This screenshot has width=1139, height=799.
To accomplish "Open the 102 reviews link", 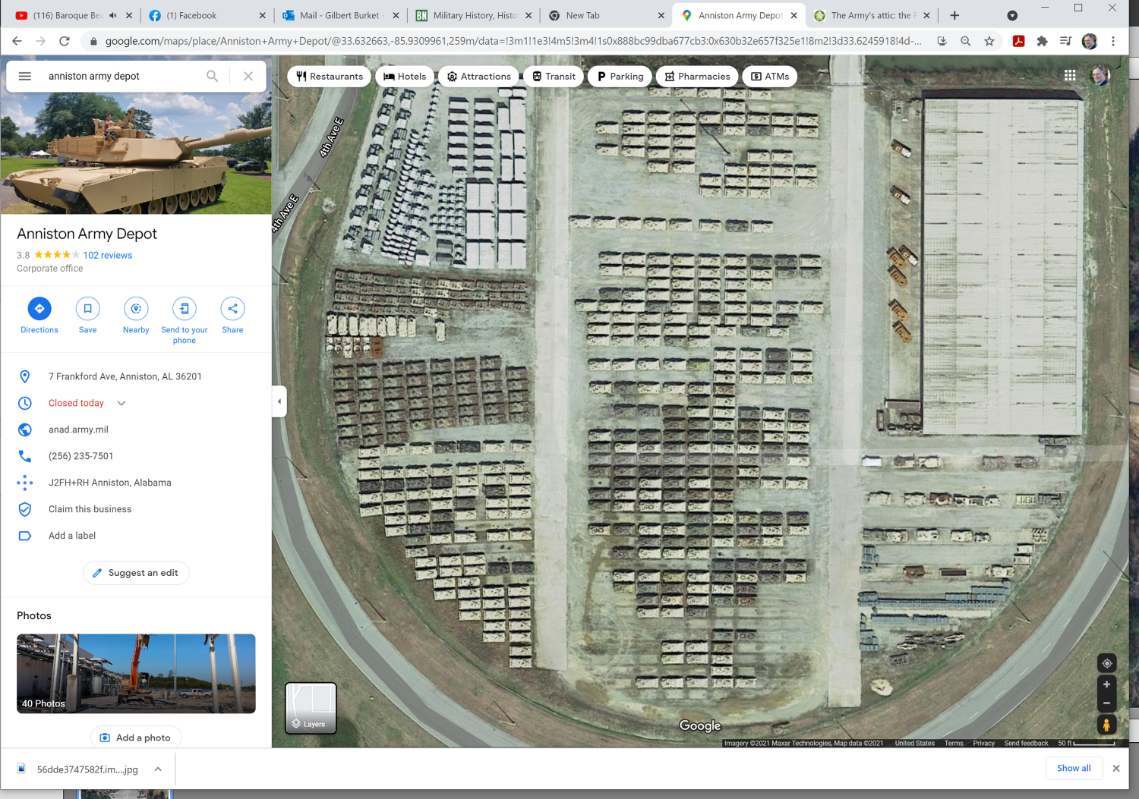I will coord(108,255).
